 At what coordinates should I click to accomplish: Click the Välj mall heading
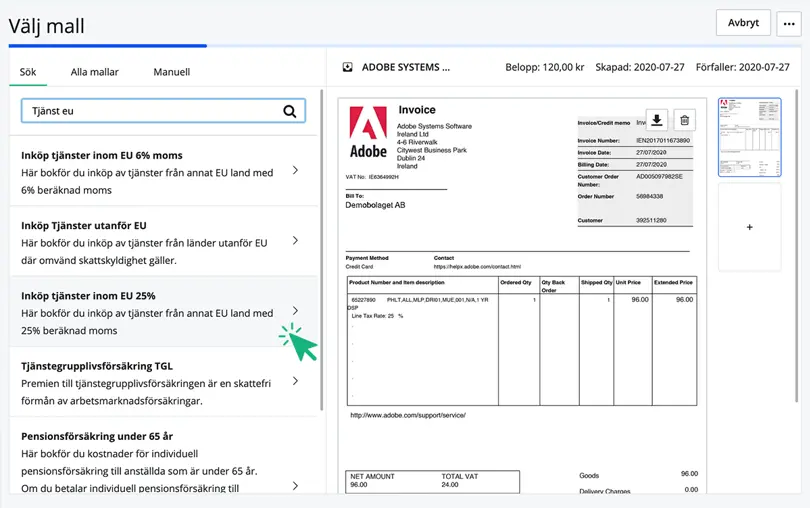click(x=46, y=26)
